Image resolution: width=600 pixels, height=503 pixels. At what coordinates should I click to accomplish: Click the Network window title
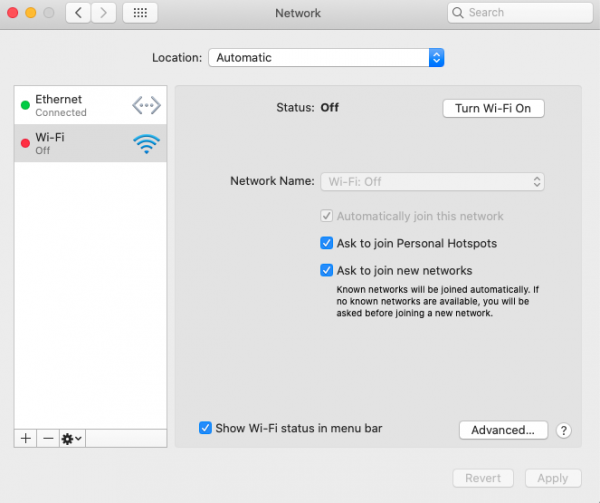tap(298, 13)
